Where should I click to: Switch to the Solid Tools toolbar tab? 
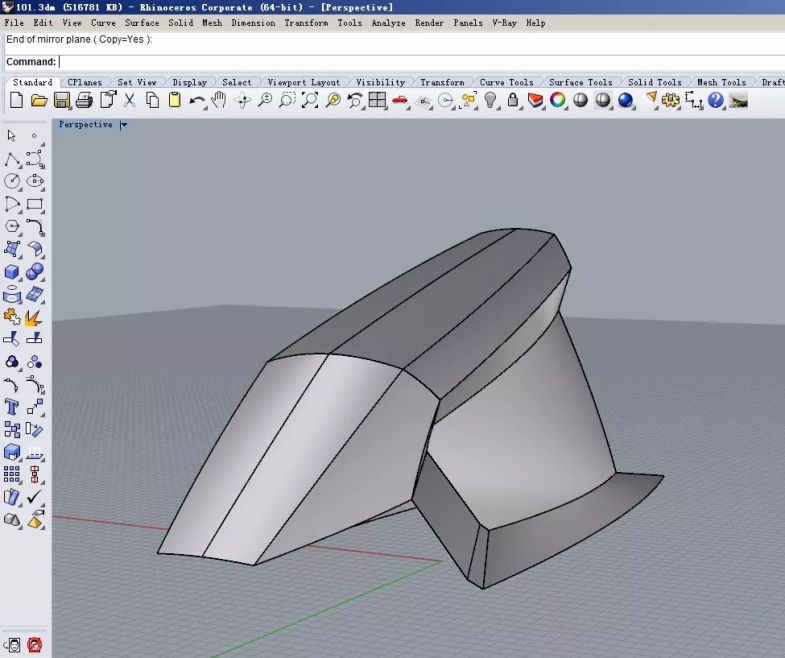click(x=654, y=82)
